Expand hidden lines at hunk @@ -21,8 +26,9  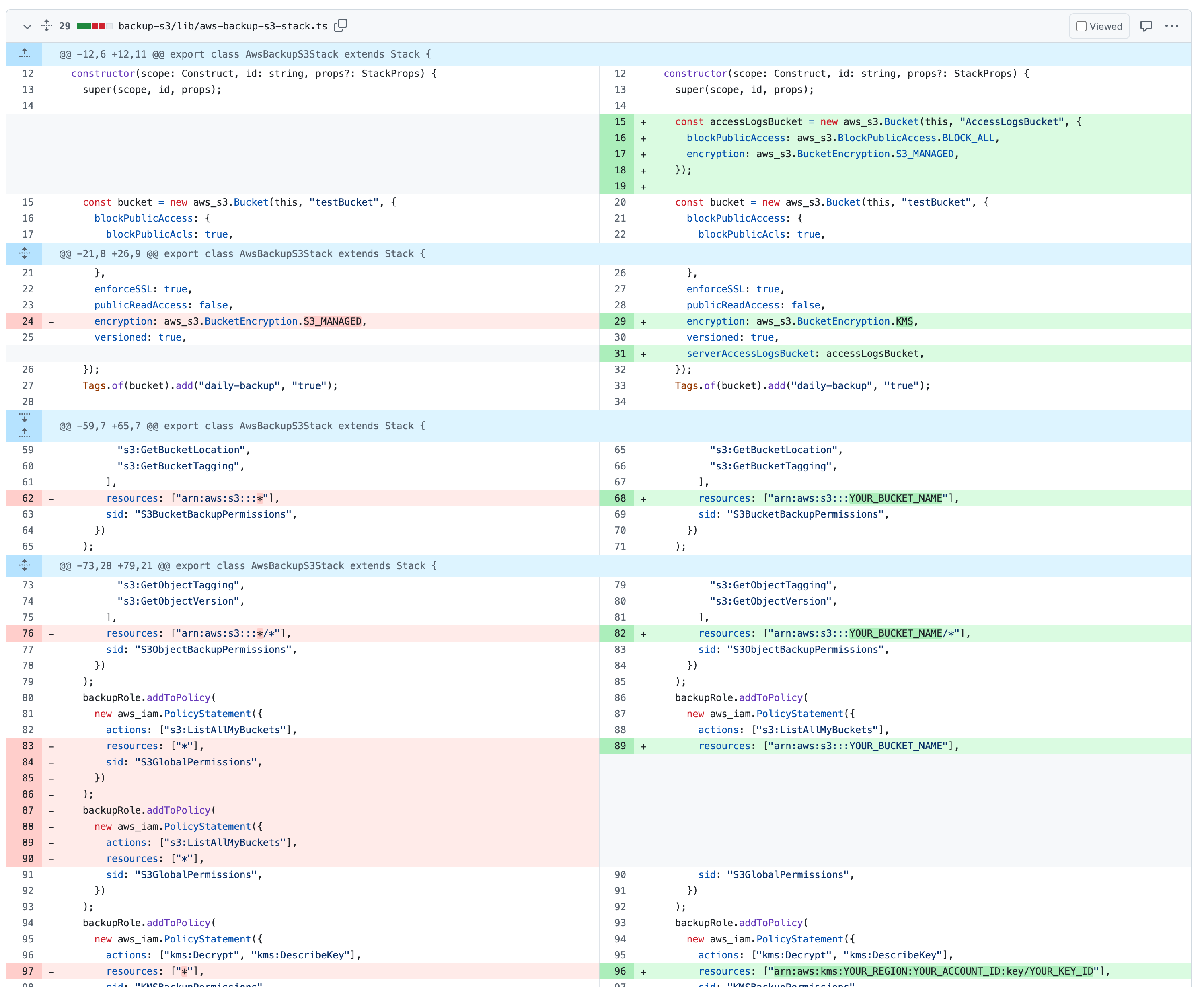25,253
